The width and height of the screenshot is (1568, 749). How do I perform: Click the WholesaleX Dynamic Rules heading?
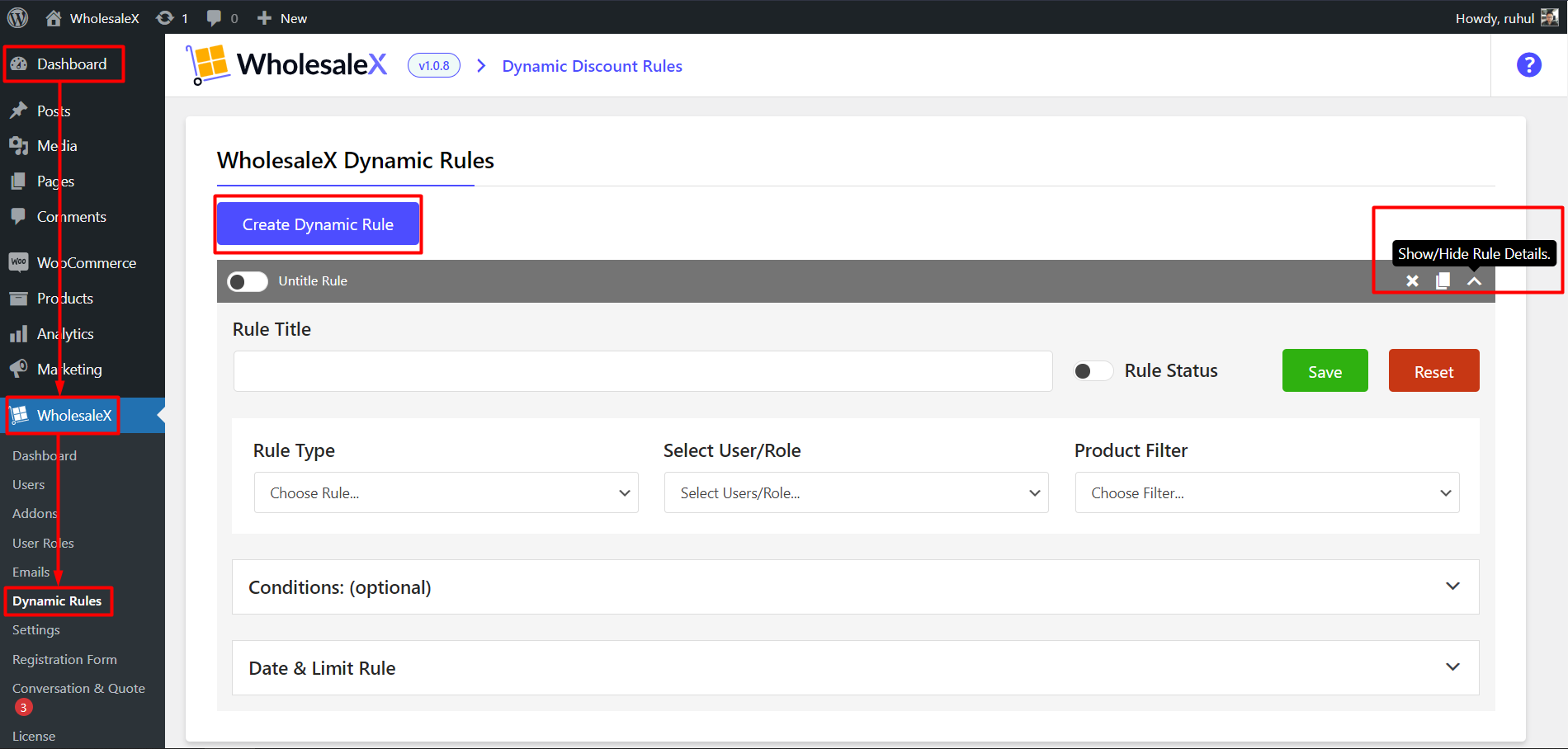[x=355, y=160]
